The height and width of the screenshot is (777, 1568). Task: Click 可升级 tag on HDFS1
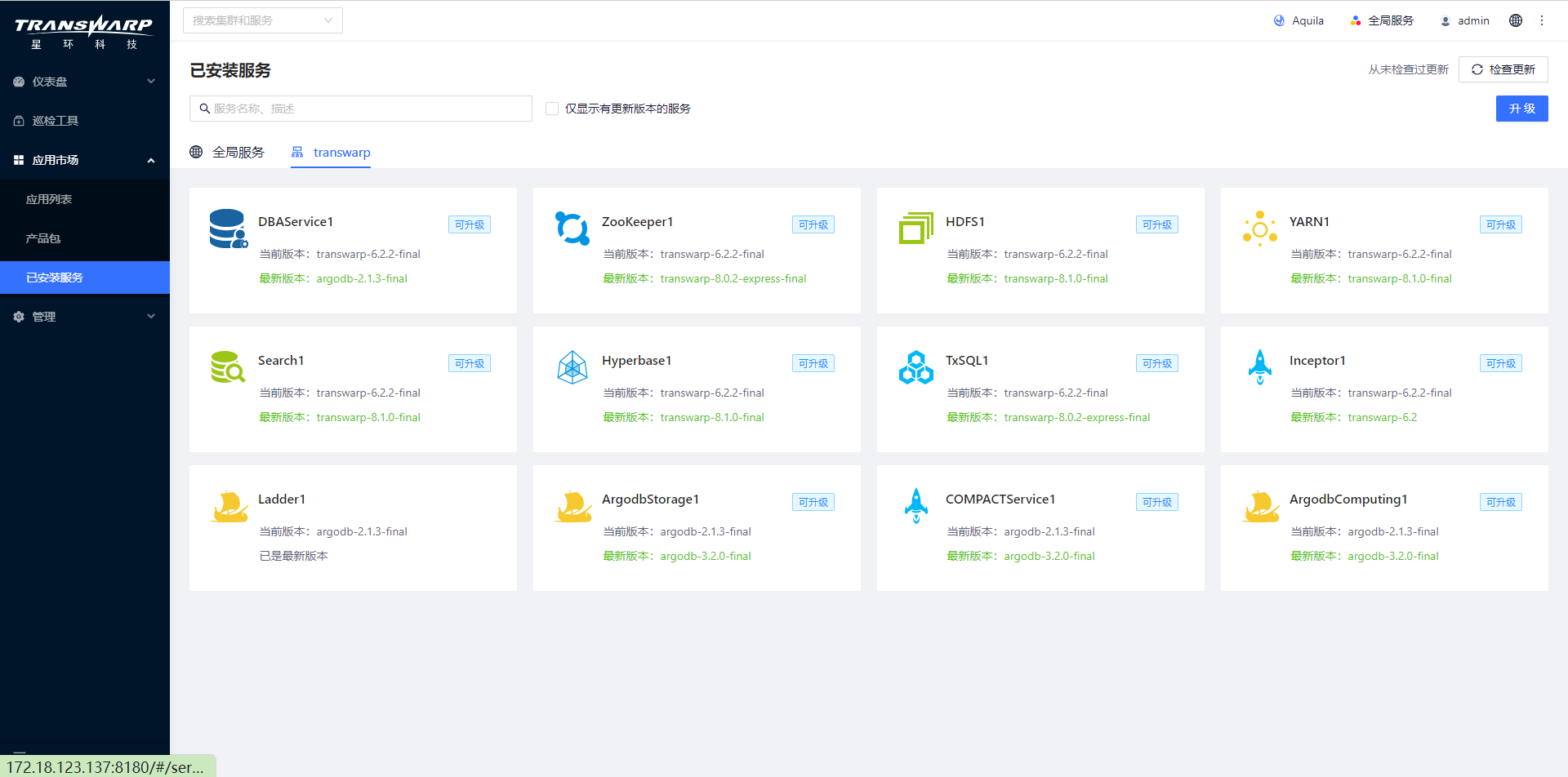point(1157,224)
